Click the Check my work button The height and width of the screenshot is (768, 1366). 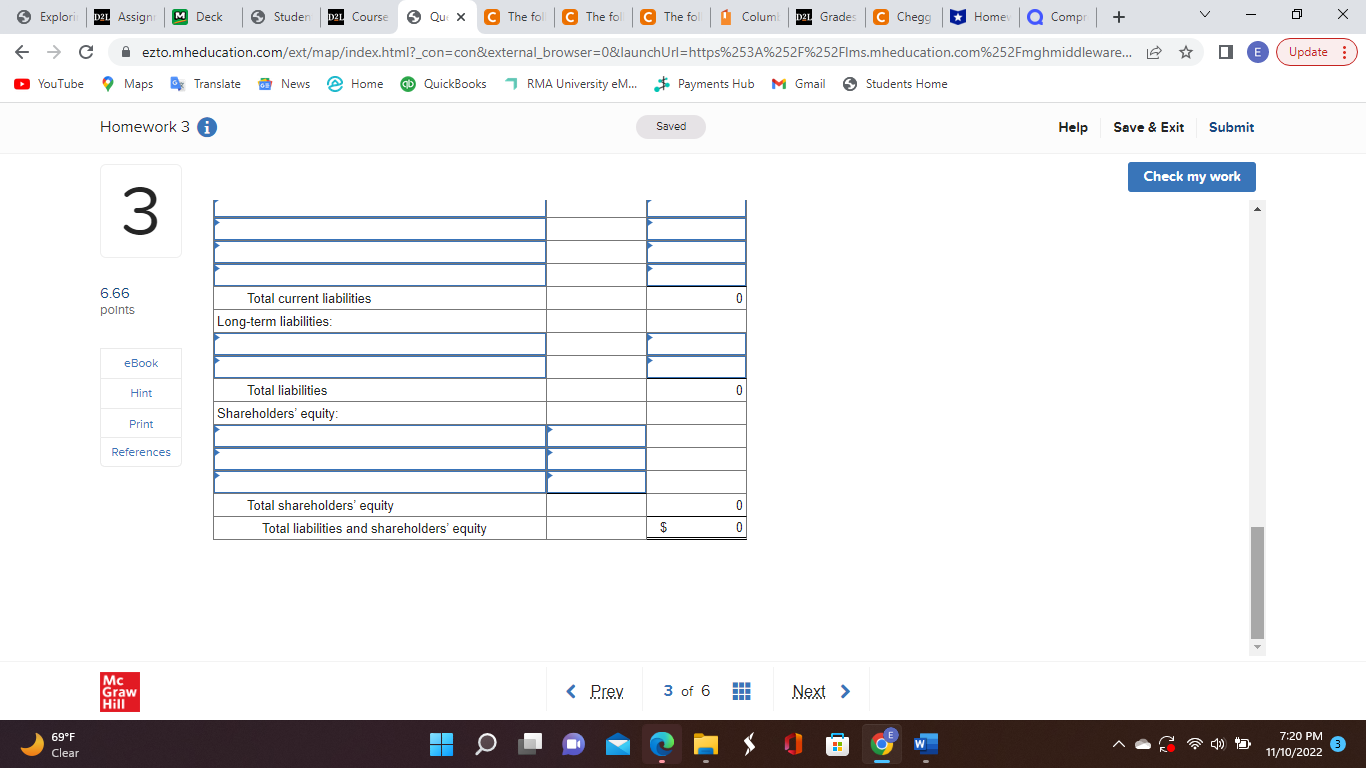pos(1191,176)
